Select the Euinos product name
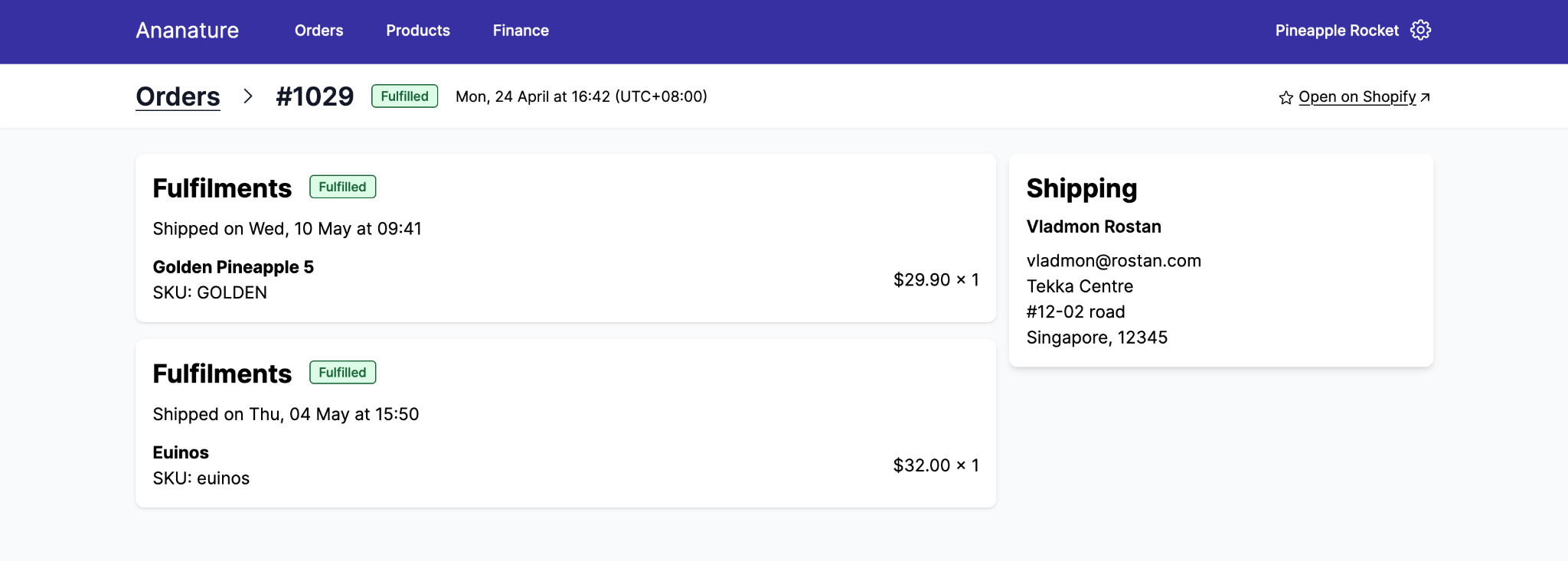1568x561 pixels. tap(181, 452)
